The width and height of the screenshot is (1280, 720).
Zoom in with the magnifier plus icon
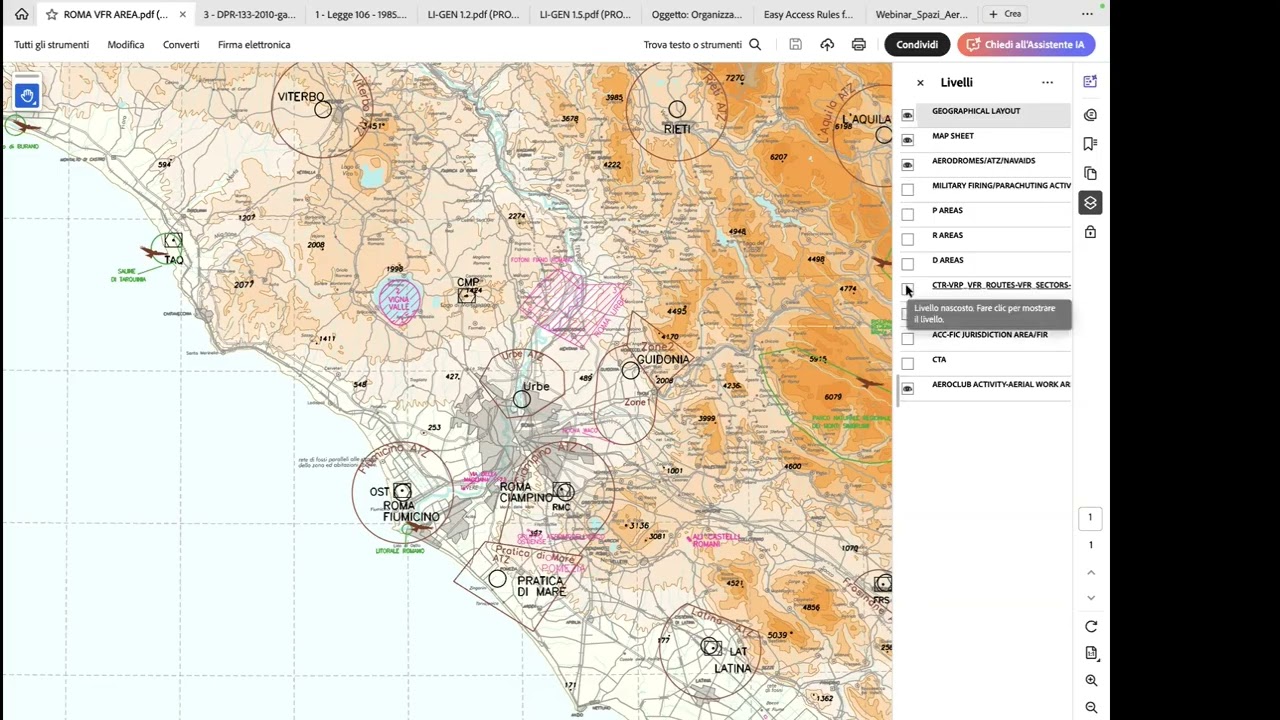pyautogui.click(x=1091, y=681)
